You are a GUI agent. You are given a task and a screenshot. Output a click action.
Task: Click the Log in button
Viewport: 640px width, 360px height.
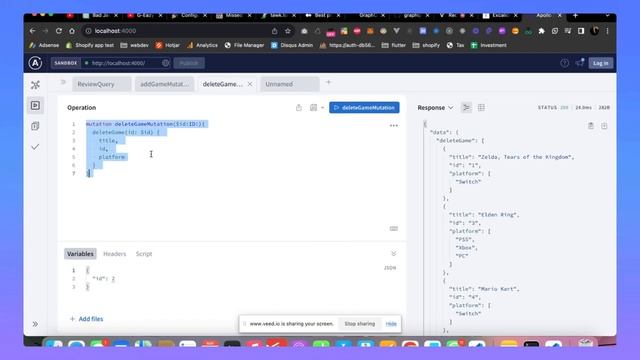(600, 63)
